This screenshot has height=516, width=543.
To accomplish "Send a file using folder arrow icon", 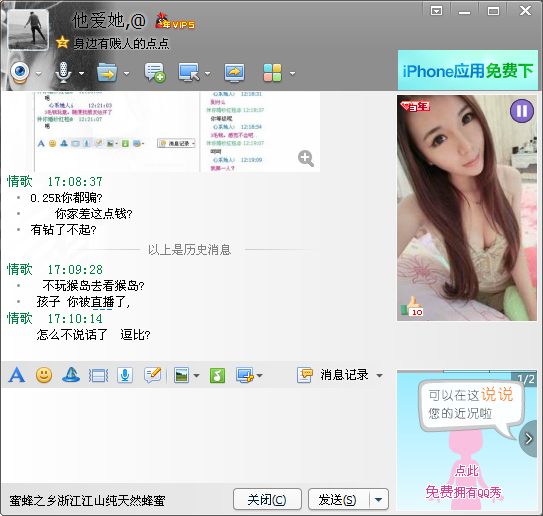I will 107,72.
